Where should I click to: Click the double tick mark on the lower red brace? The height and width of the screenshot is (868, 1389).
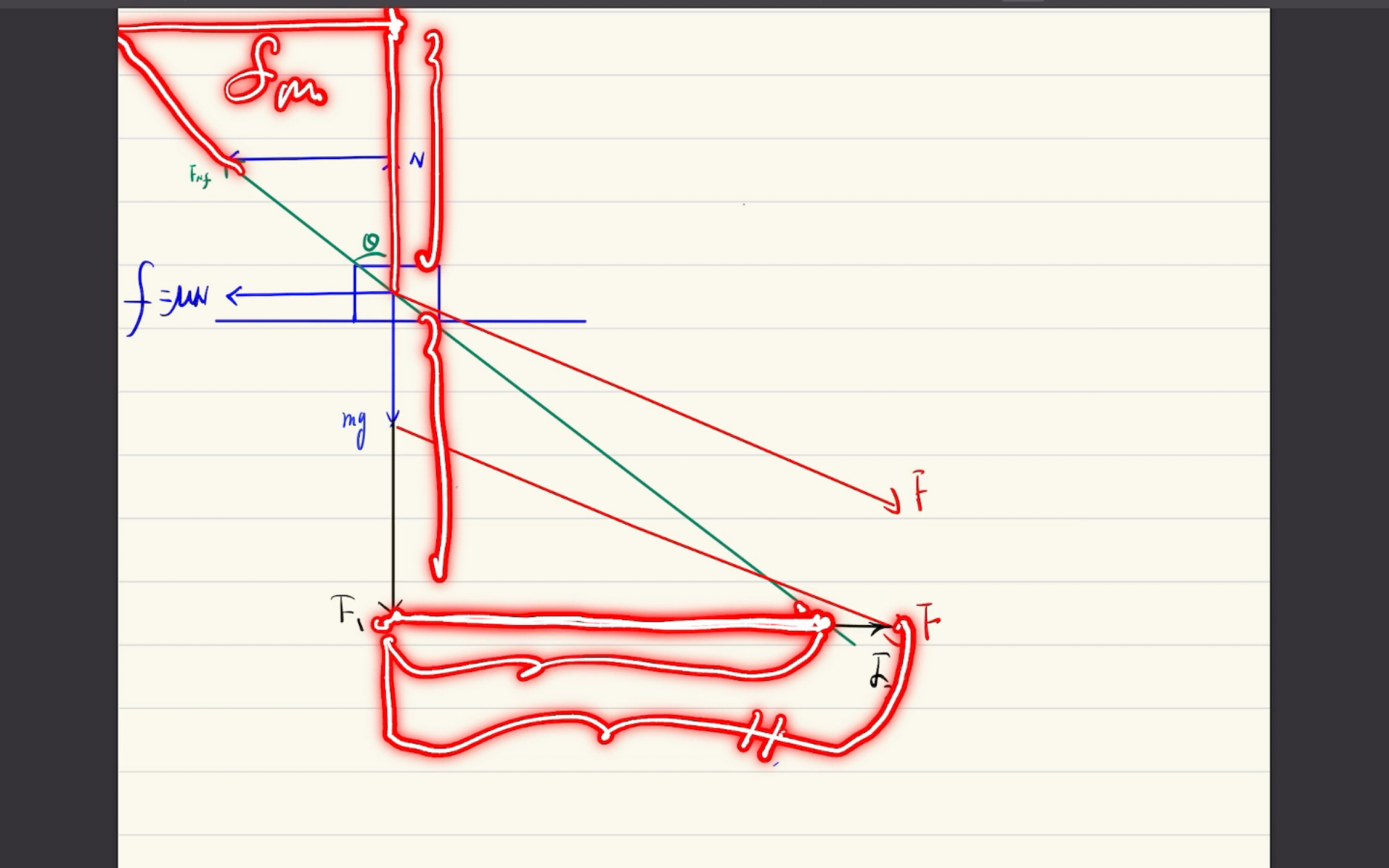[x=762, y=735]
